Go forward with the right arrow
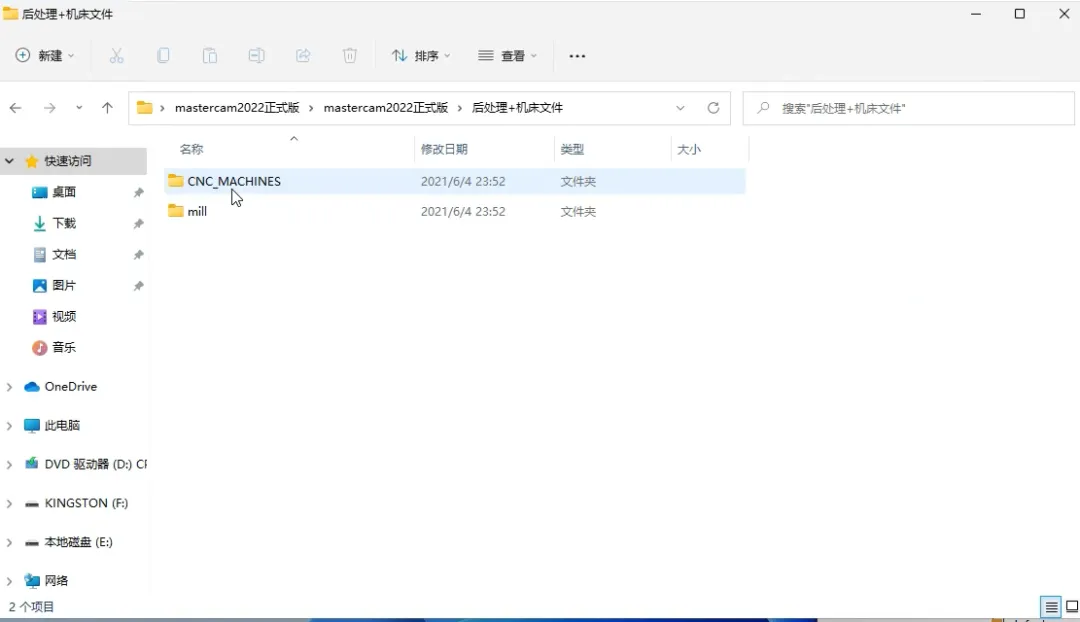The image size is (1080, 622). (x=50, y=108)
